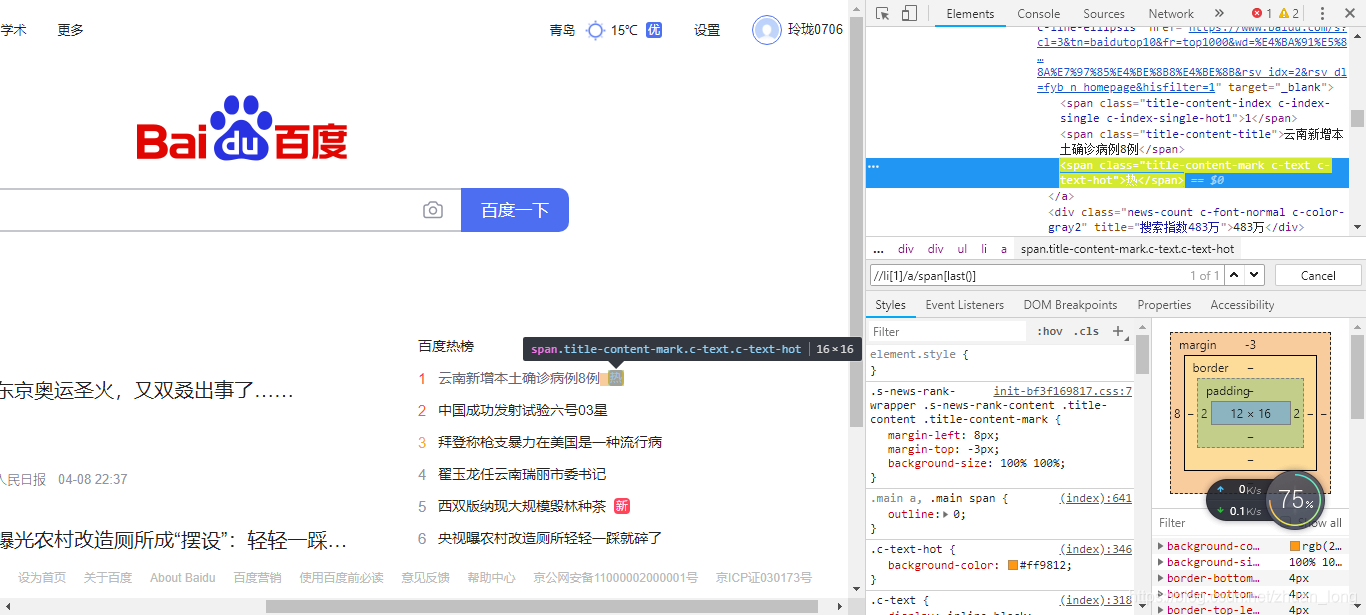Expand the truncated breadcrumb with the ... button
This screenshot has width=1366, height=615.
(878, 248)
